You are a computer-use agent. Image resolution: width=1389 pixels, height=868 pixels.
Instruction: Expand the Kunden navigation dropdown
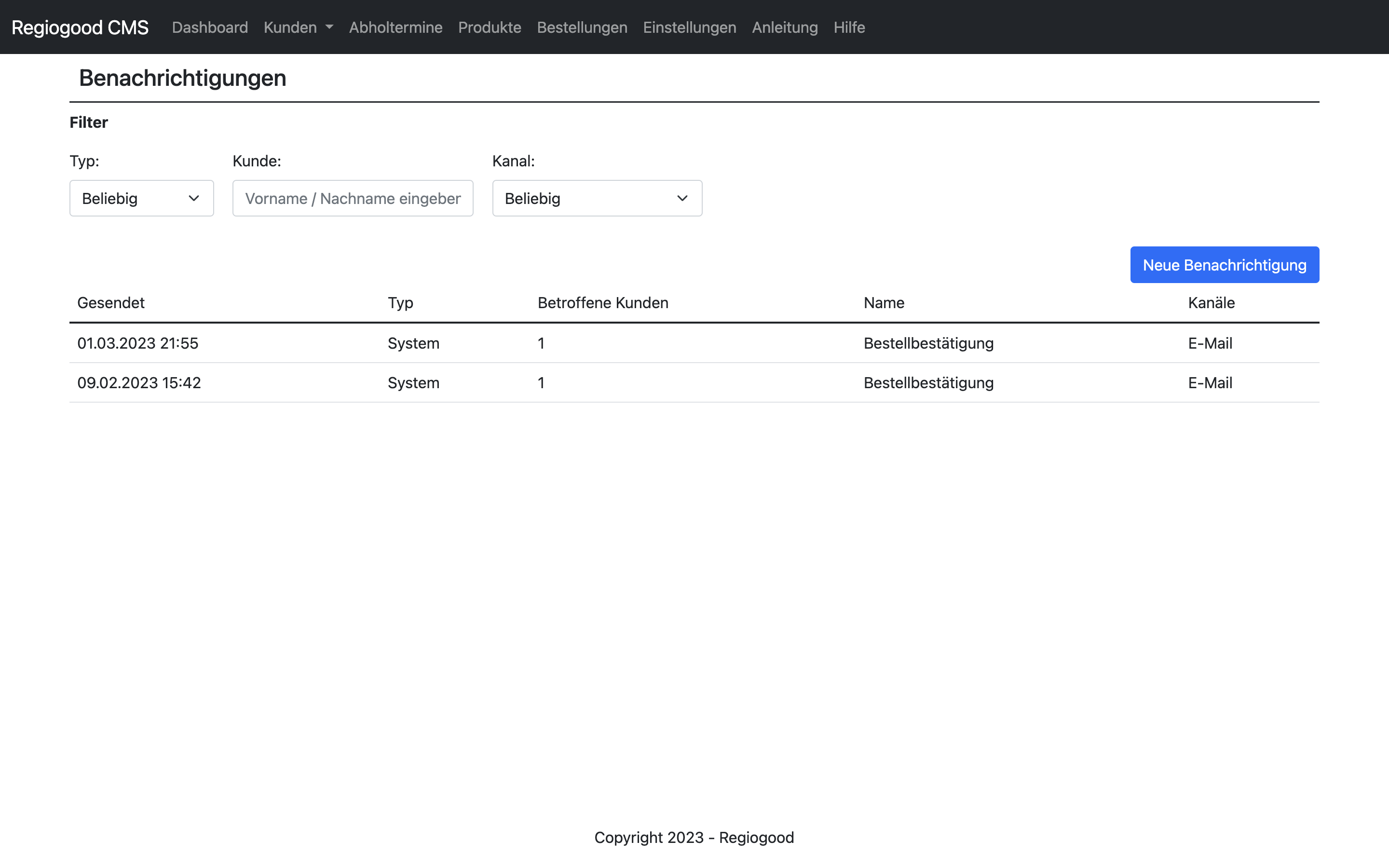tap(298, 27)
